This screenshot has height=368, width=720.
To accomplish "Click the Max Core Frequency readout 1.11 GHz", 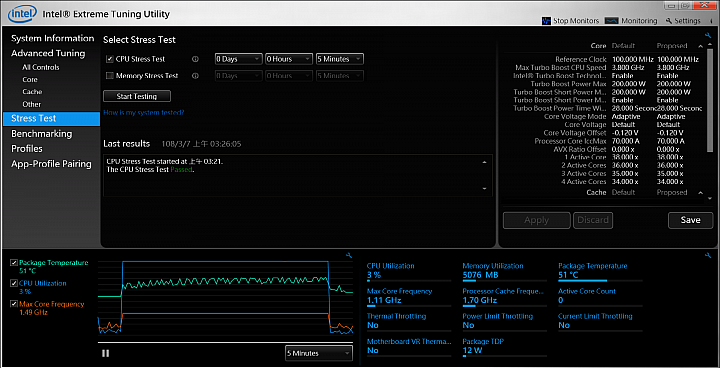I will coord(384,300).
